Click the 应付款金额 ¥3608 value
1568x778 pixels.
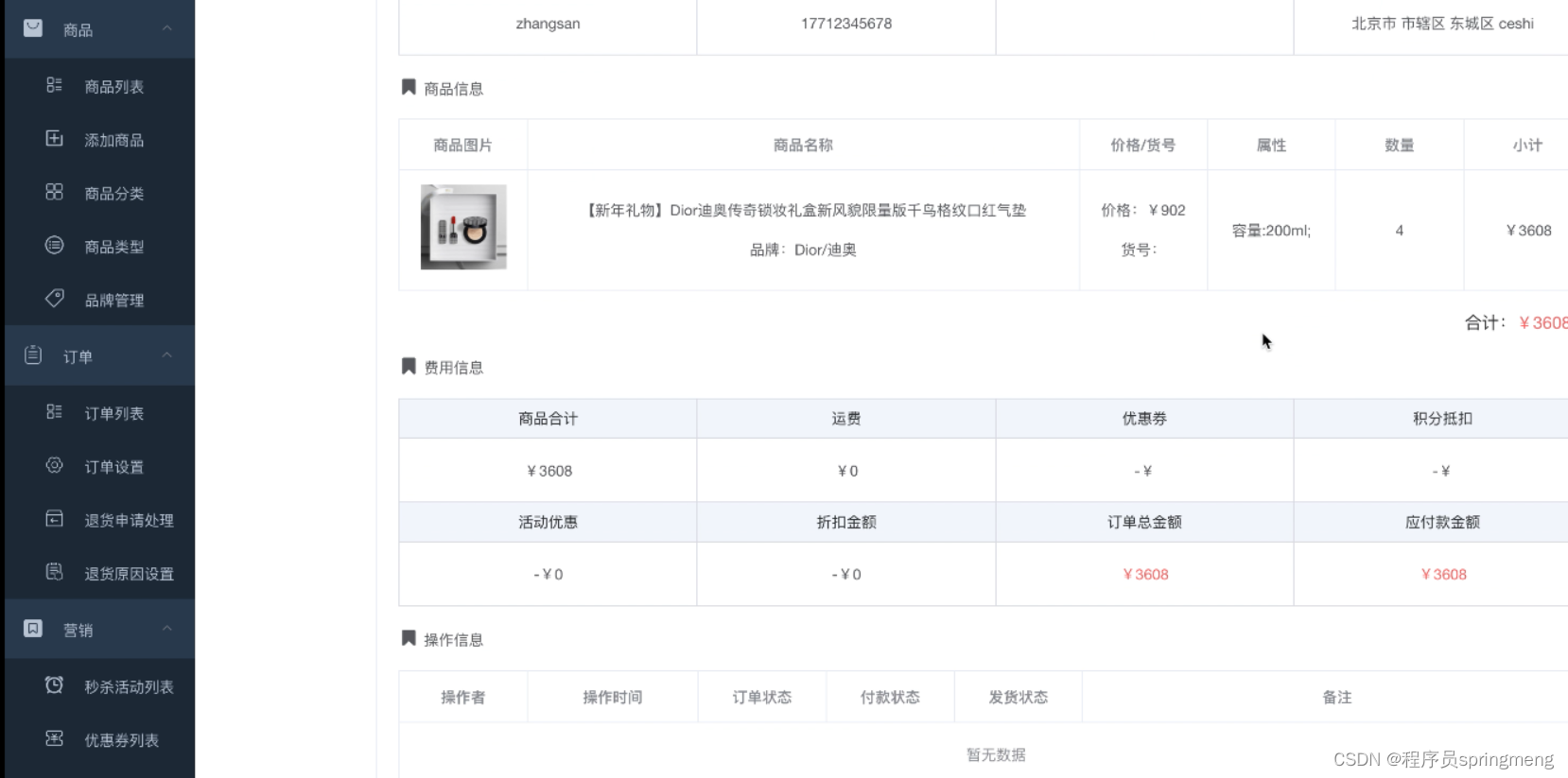click(x=1443, y=574)
